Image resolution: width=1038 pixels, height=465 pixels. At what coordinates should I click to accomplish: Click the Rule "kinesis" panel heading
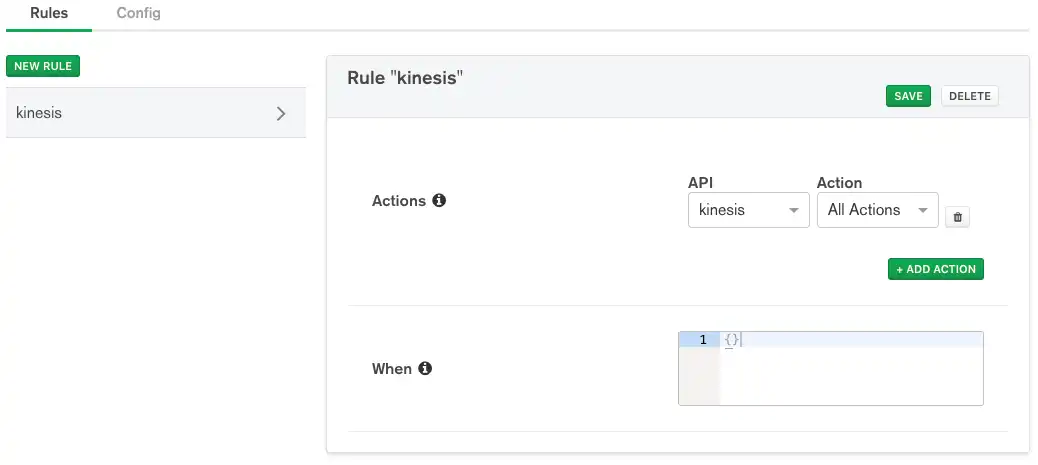click(x=408, y=78)
